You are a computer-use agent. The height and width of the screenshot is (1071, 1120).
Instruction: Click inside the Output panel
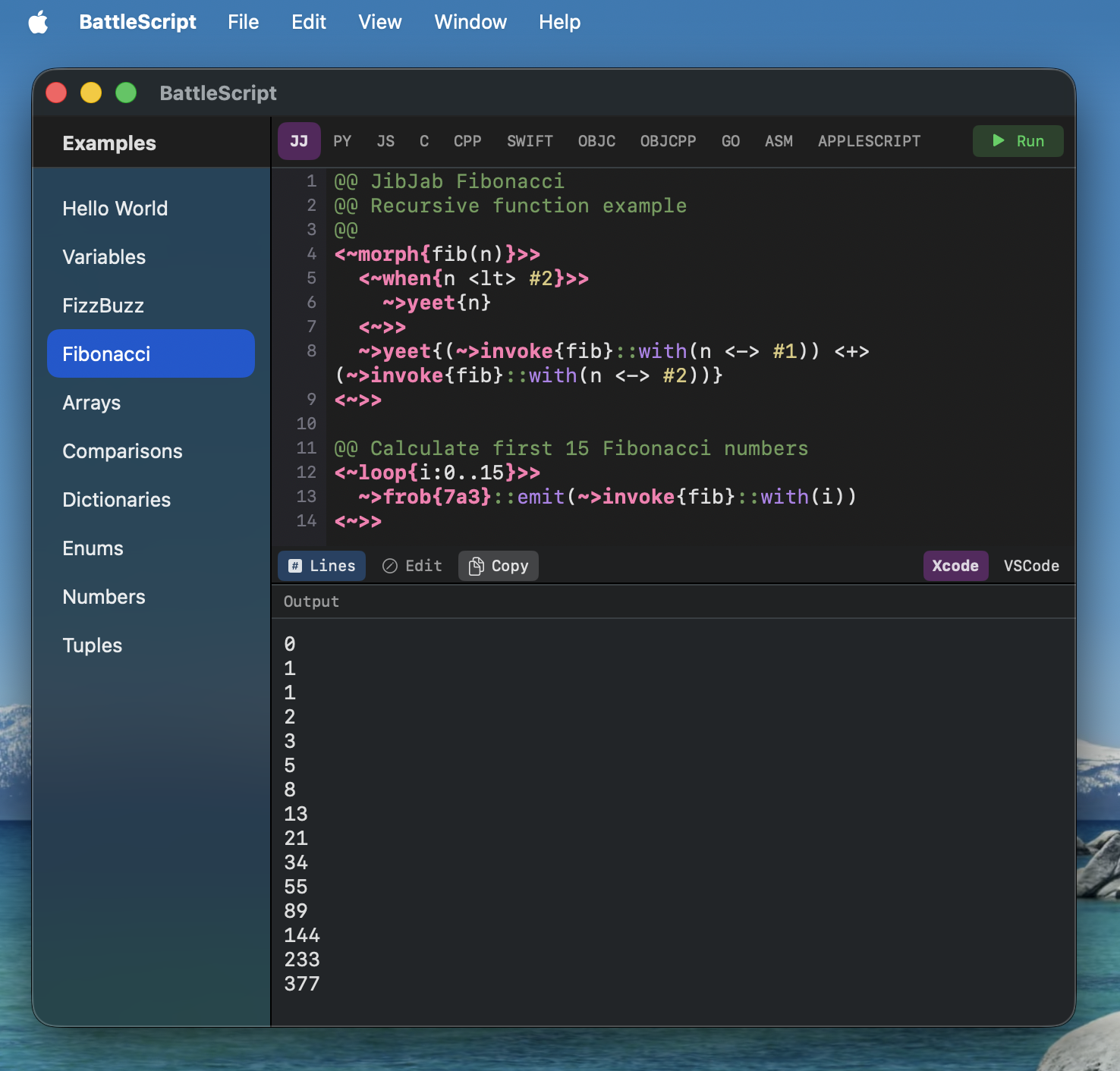tap(668, 796)
